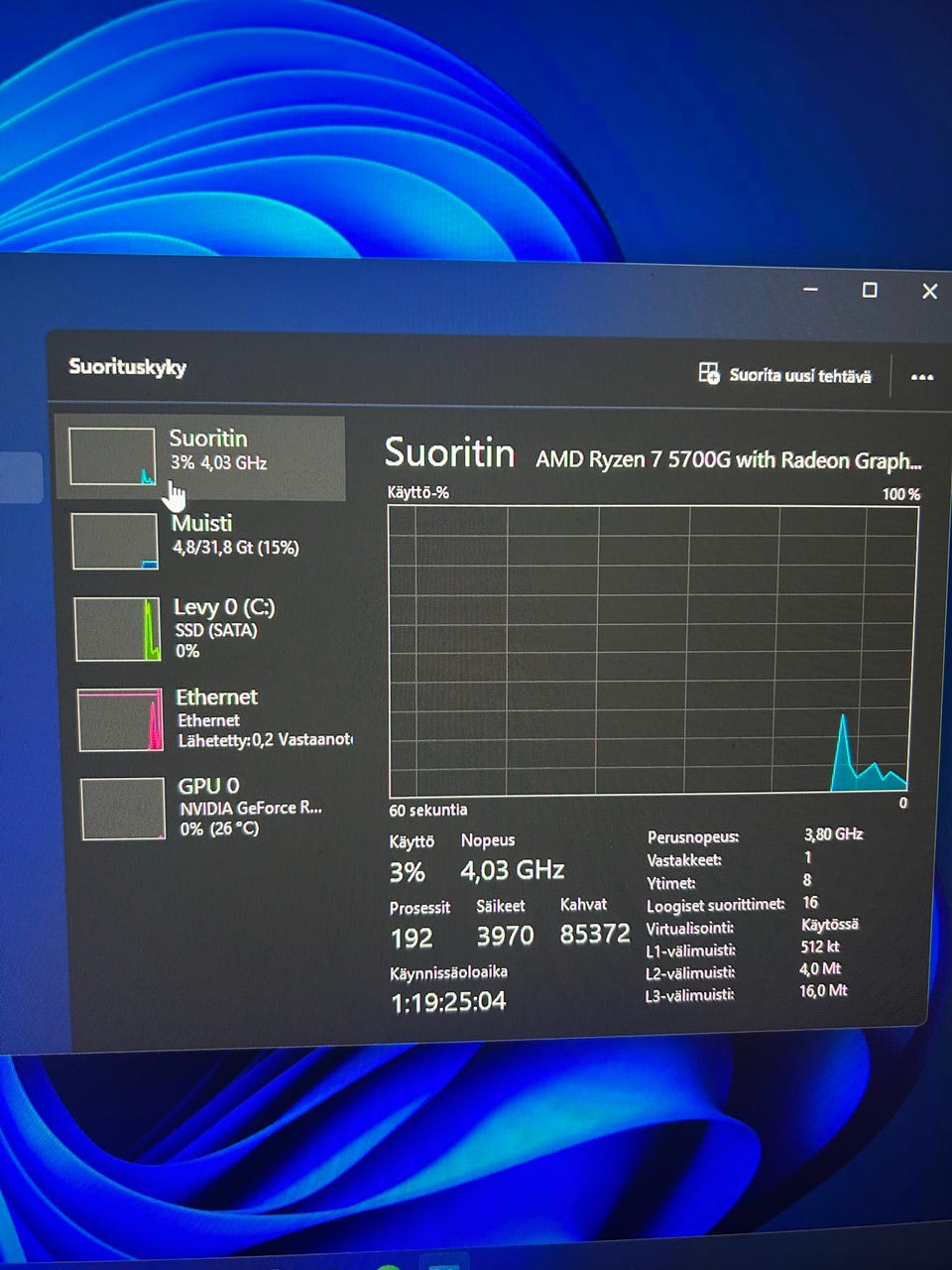The height and width of the screenshot is (1270, 952).
Task: Click the Levy 0 green graph thumbnail
Action: (x=118, y=629)
